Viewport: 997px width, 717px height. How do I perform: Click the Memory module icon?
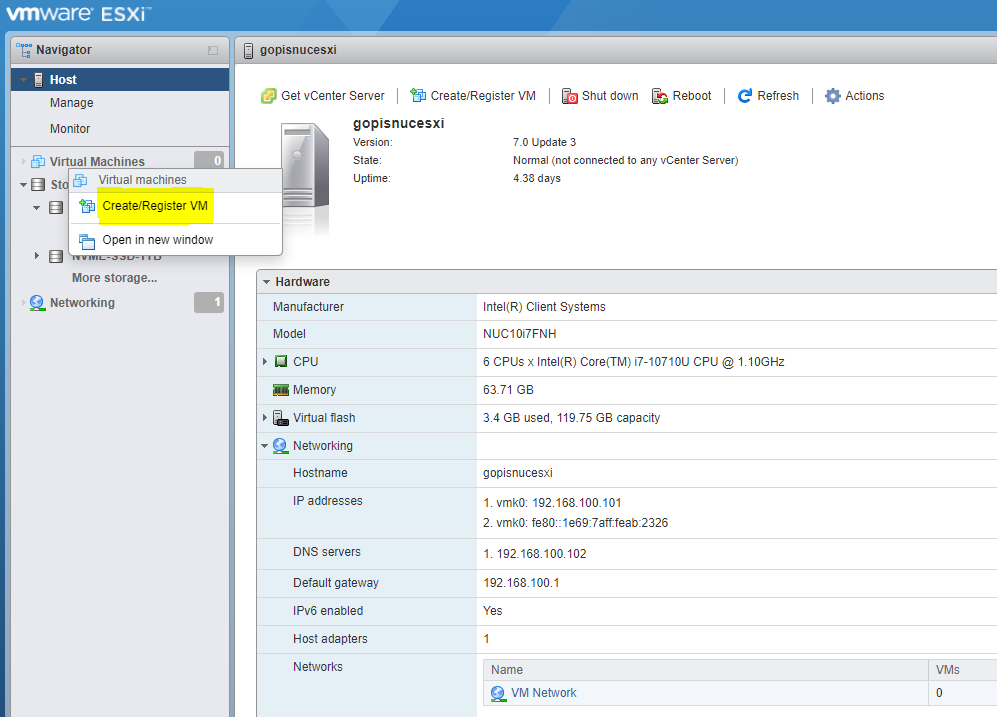click(280, 390)
